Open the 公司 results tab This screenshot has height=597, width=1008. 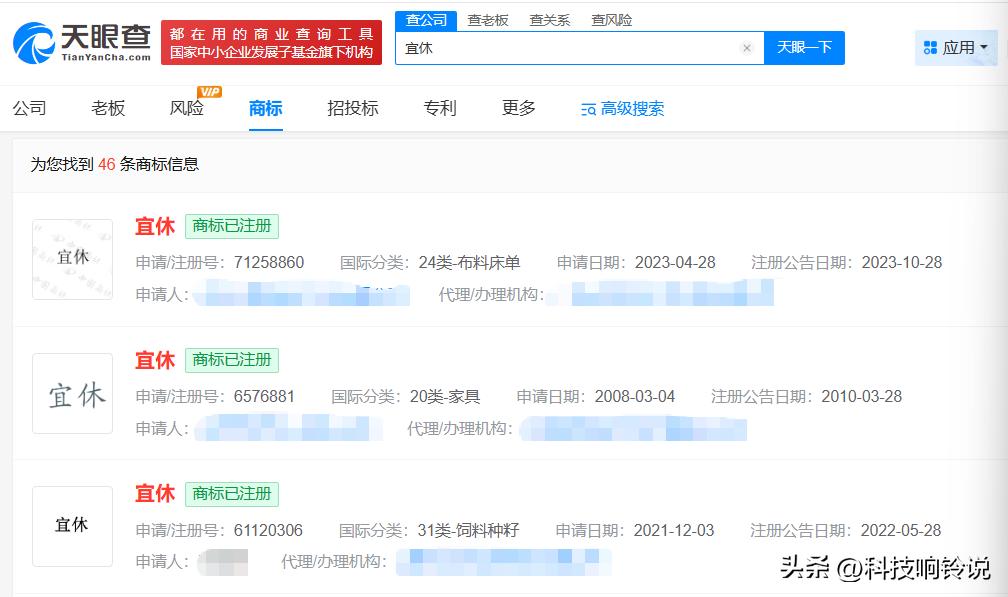click(x=30, y=108)
